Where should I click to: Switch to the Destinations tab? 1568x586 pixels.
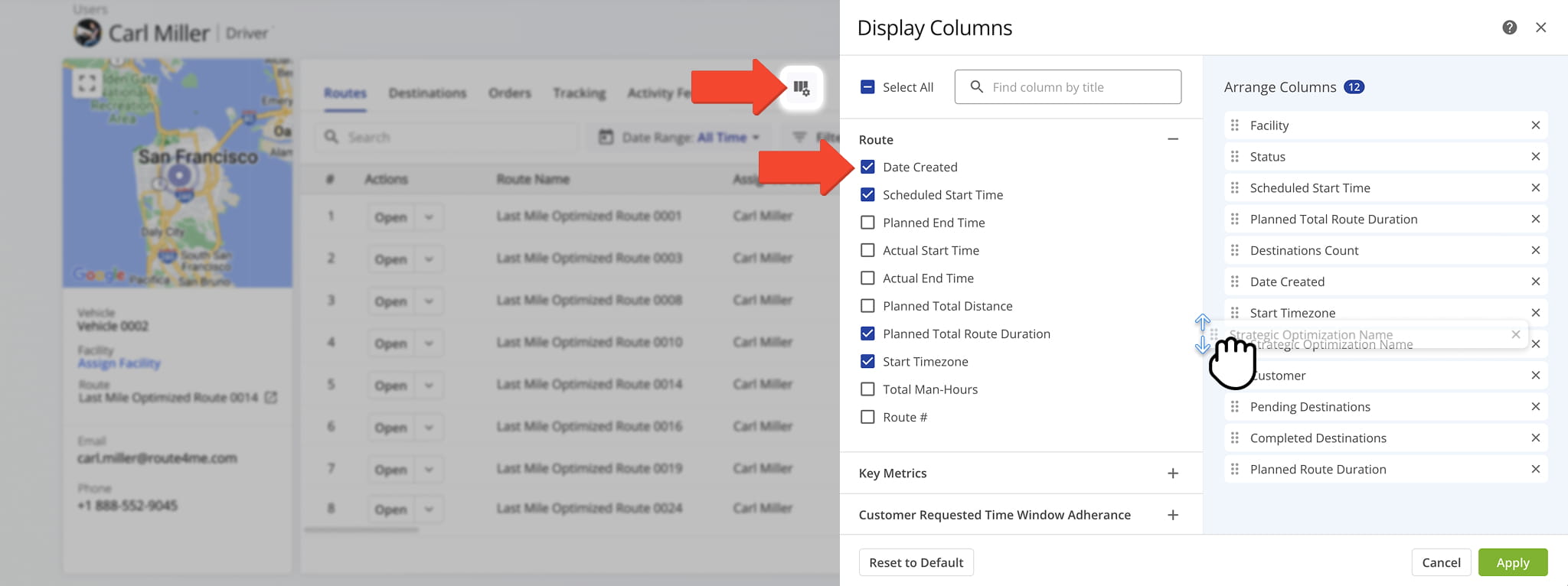[427, 93]
